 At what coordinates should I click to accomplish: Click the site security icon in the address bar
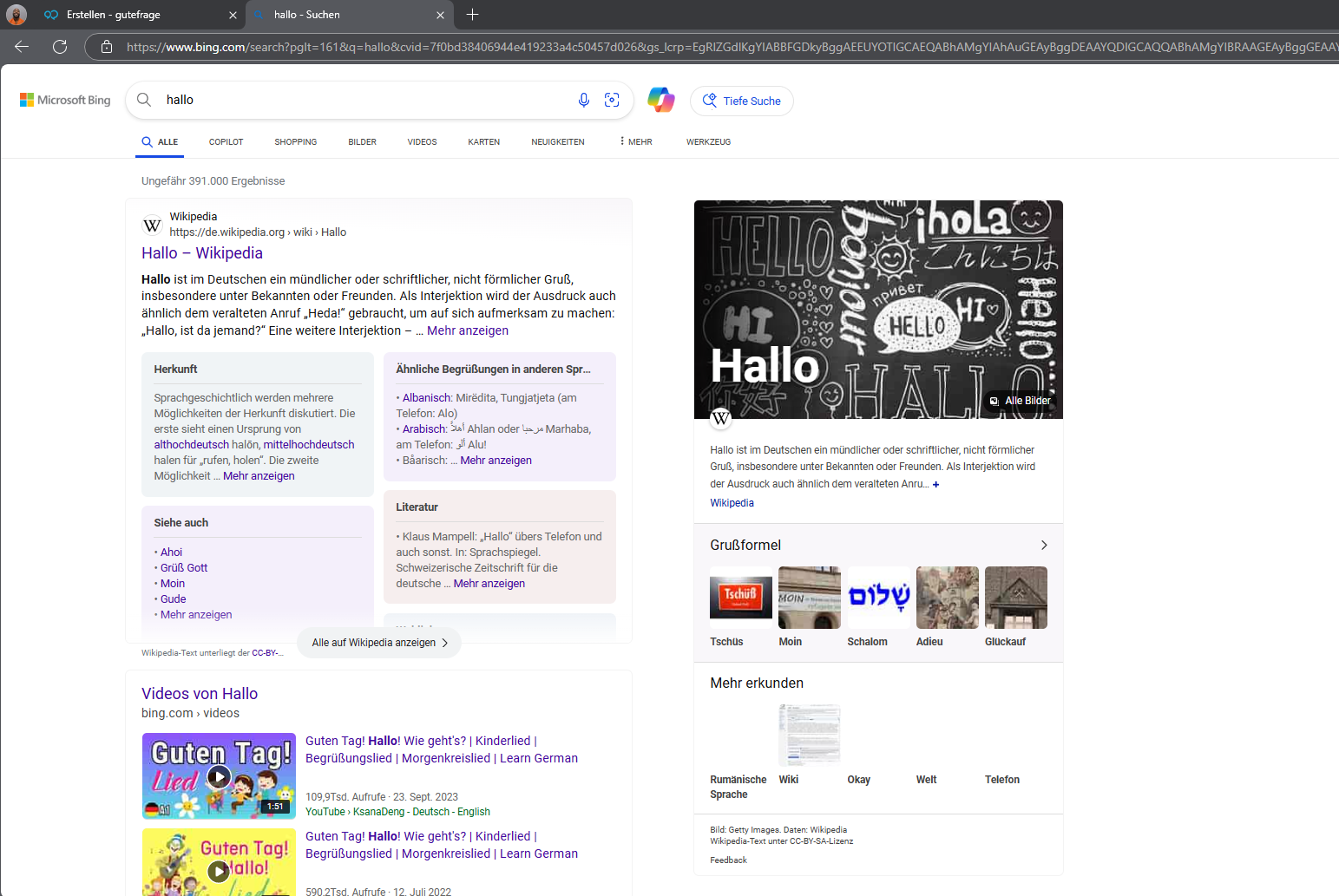click(105, 47)
